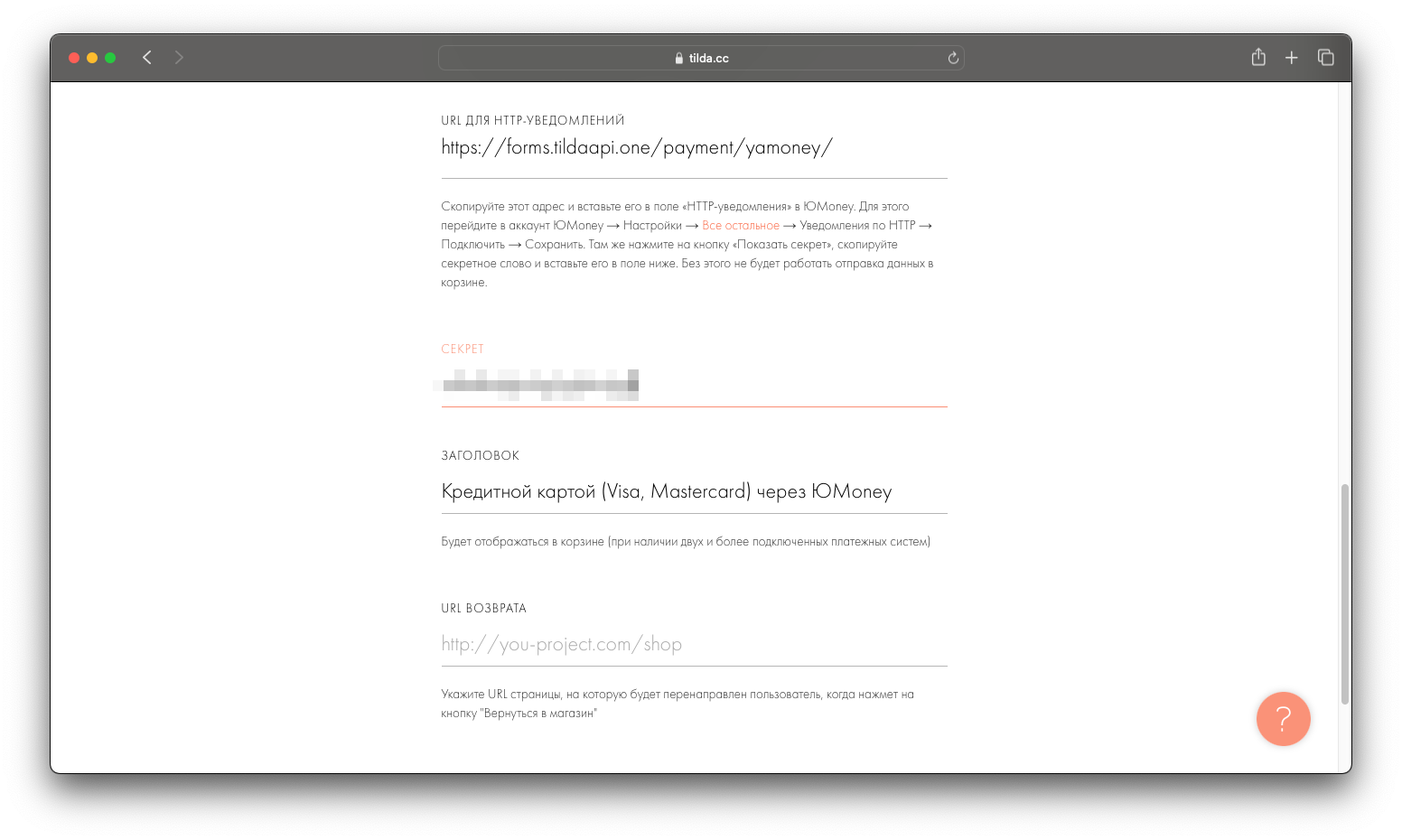Click the 'ЗАГОЛОВОК' field label

[481, 456]
